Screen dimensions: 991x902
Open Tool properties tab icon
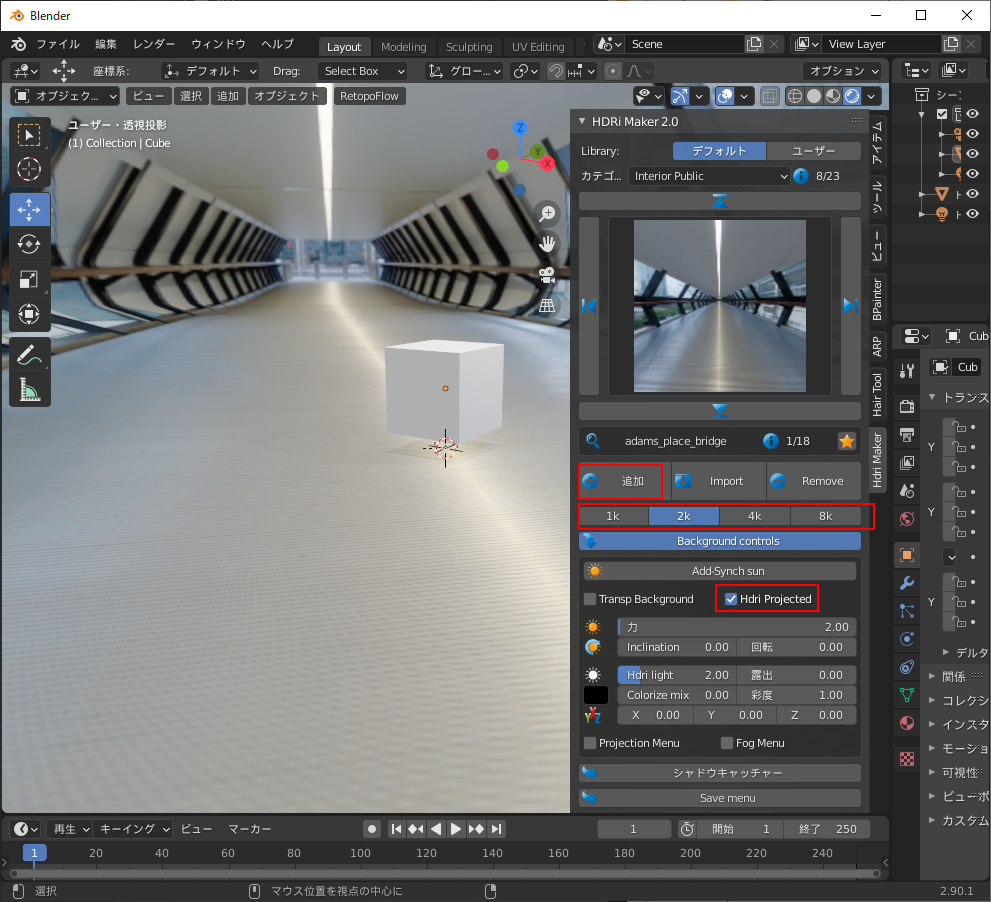(x=907, y=371)
